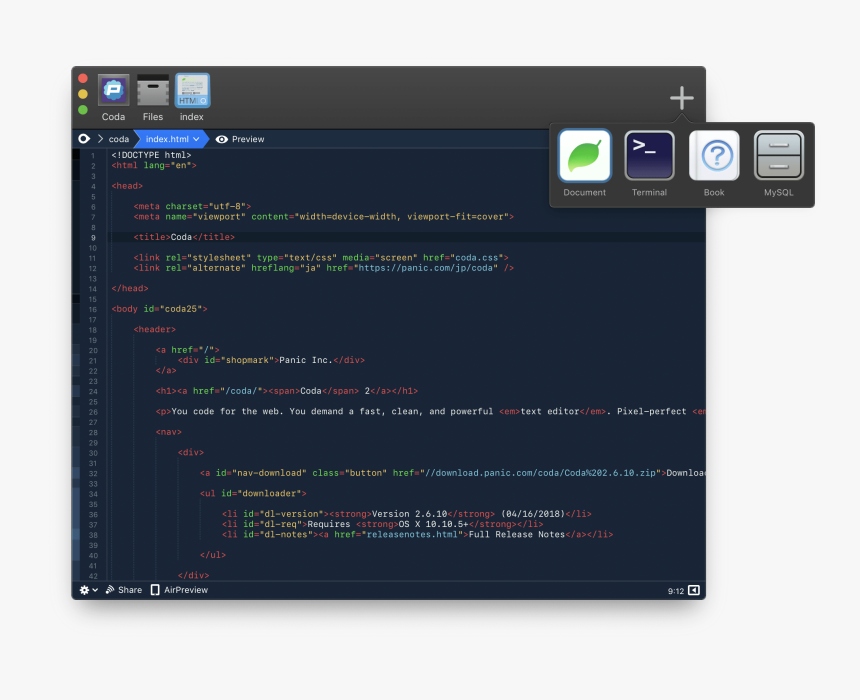Click line number 24 in gutter

[x=93, y=392]
